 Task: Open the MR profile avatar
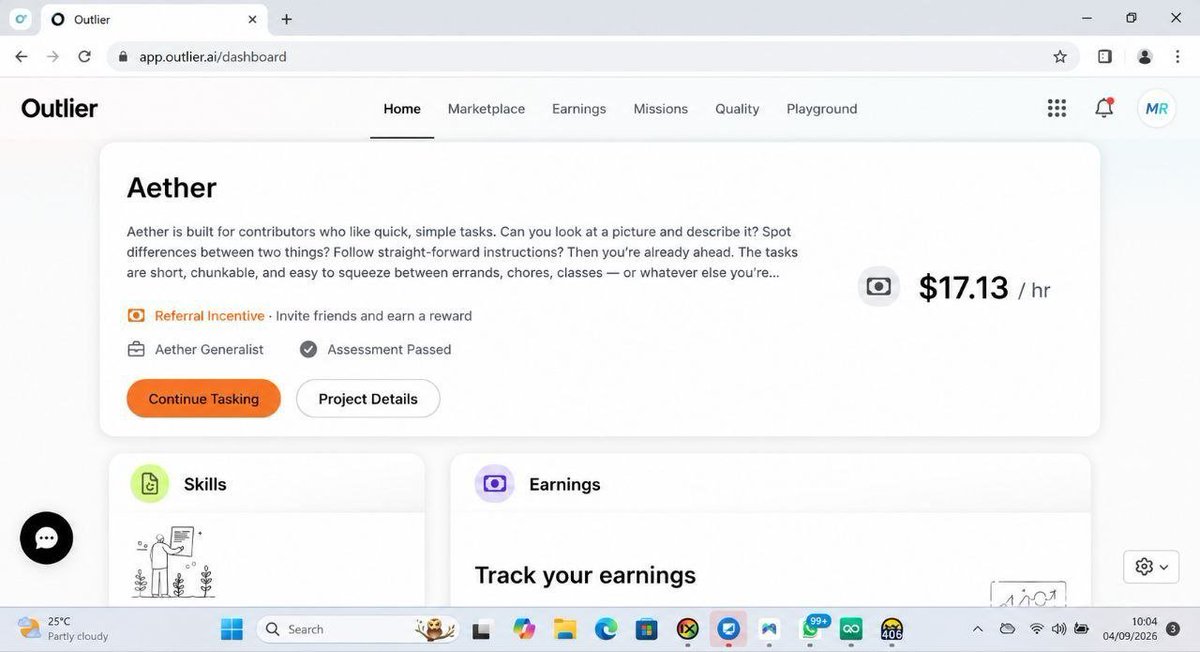click(1157, 109)
